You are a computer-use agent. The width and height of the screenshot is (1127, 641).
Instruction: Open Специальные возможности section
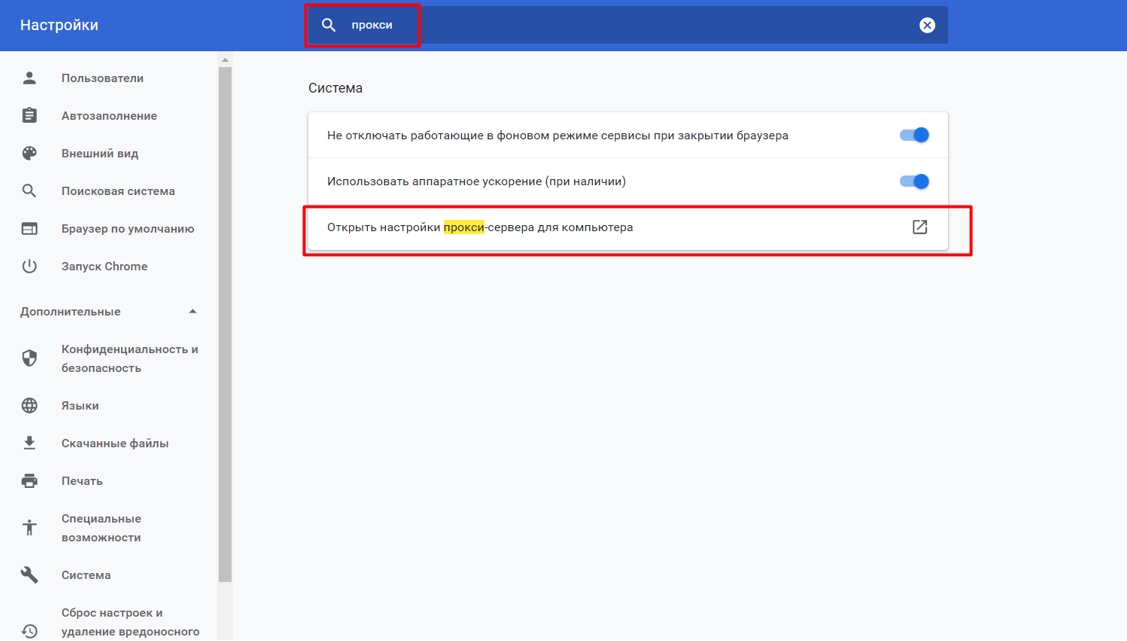101,528
